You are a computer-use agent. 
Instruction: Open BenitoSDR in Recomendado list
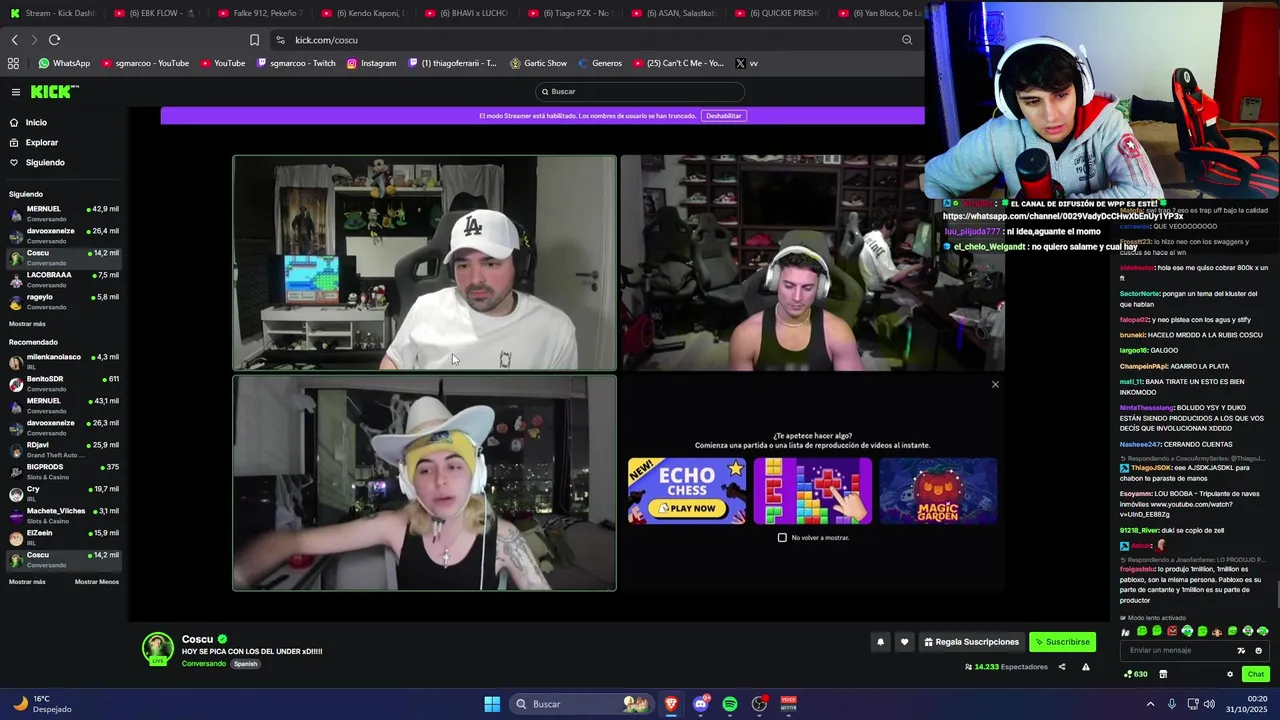(64, 383)
